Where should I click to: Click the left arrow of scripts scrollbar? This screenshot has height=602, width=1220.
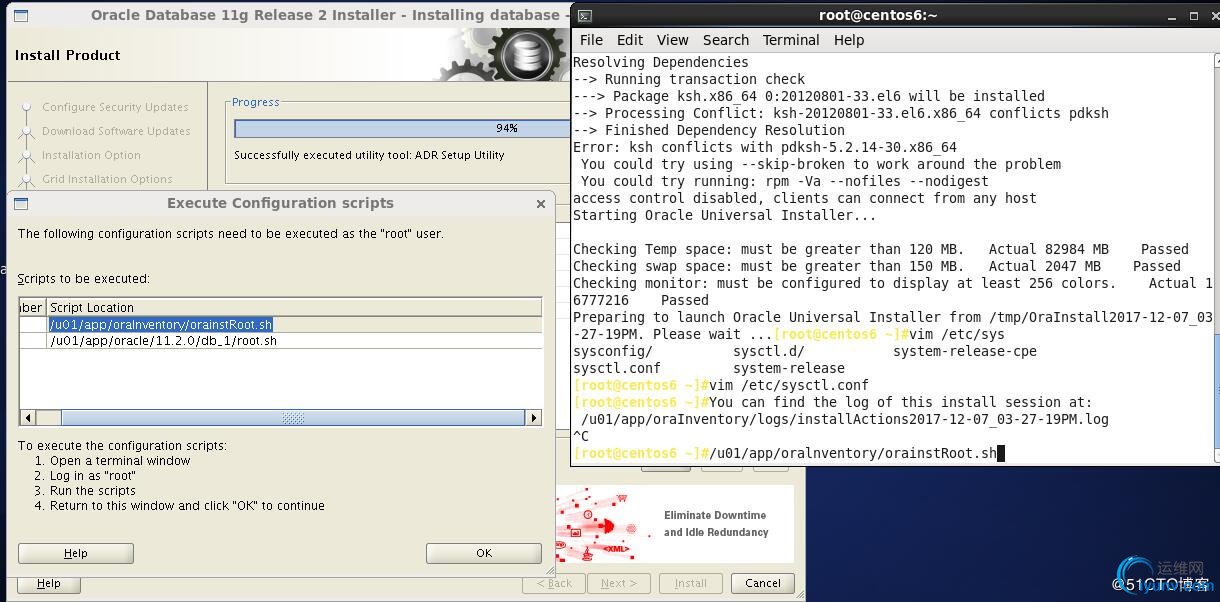[x=27, y=418]
